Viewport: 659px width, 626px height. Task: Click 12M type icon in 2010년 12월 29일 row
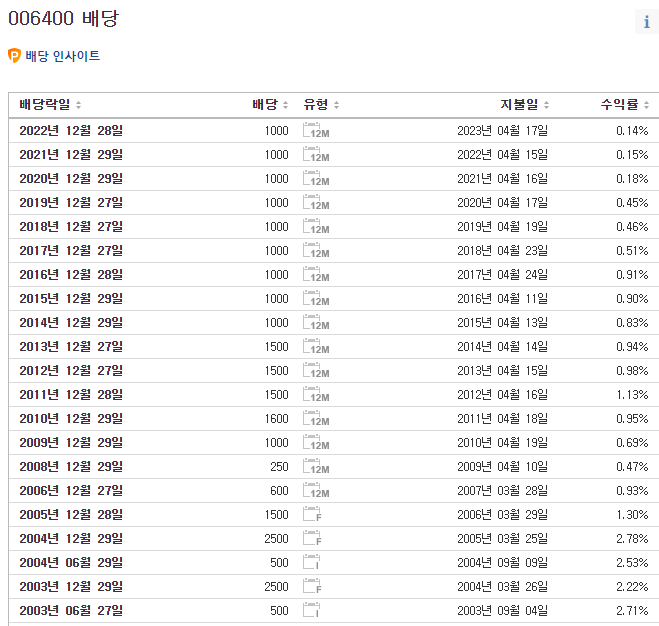pyautogui.click(x=316, y=418)
